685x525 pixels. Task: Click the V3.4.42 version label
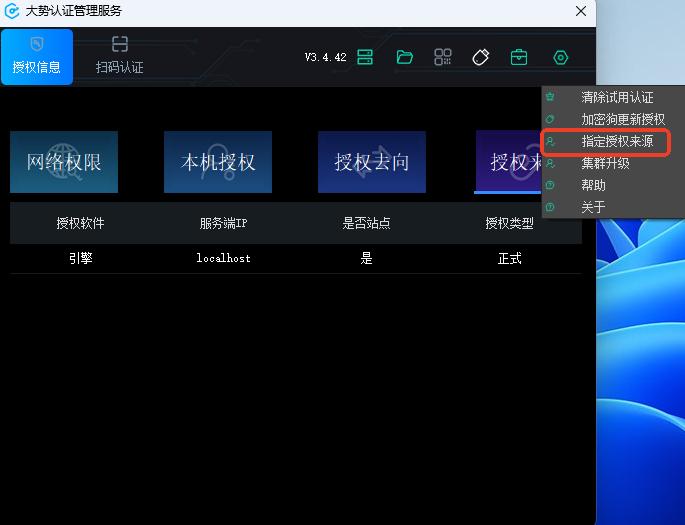[x=325, y=57]
